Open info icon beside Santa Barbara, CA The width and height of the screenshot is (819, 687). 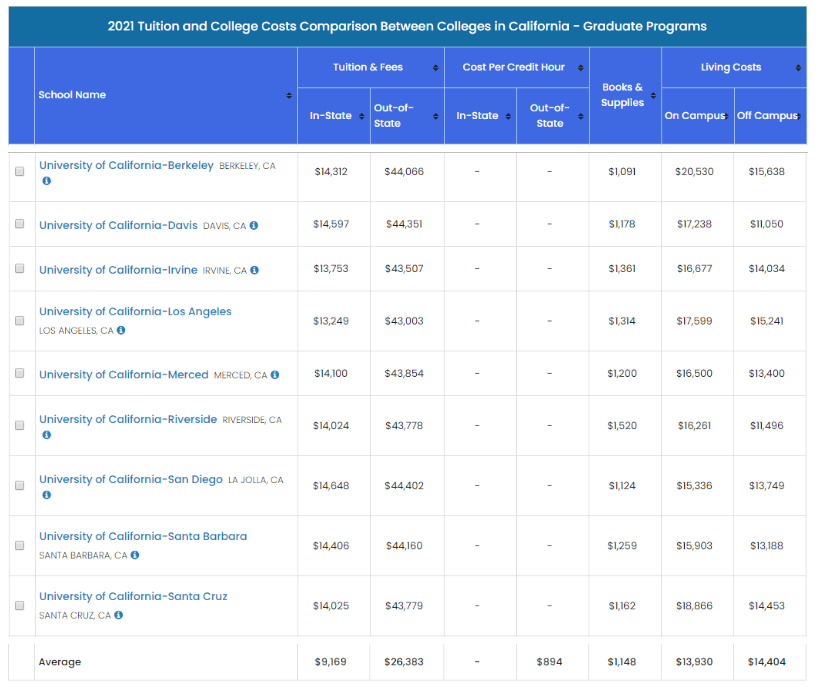tap(135, 555)
